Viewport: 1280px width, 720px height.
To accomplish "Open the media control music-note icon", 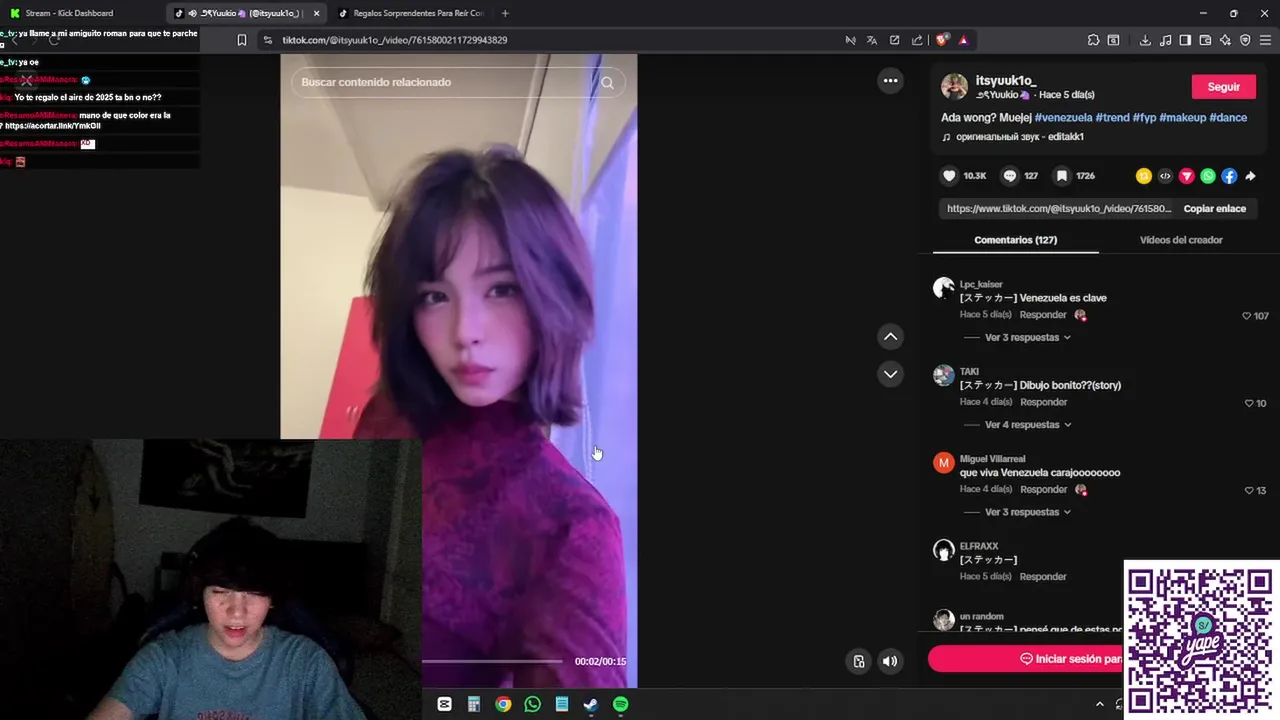I will 1165,40.
